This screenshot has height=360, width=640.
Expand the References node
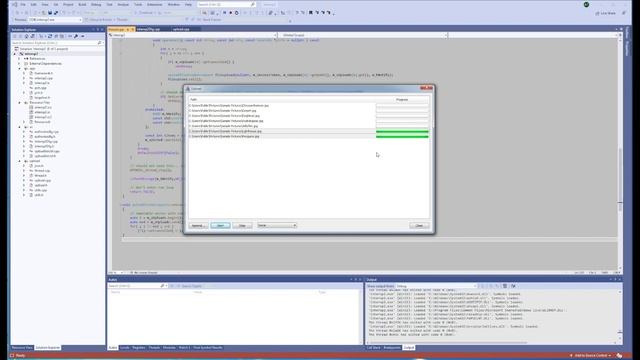pyautogui.click(x=19, y=59)
